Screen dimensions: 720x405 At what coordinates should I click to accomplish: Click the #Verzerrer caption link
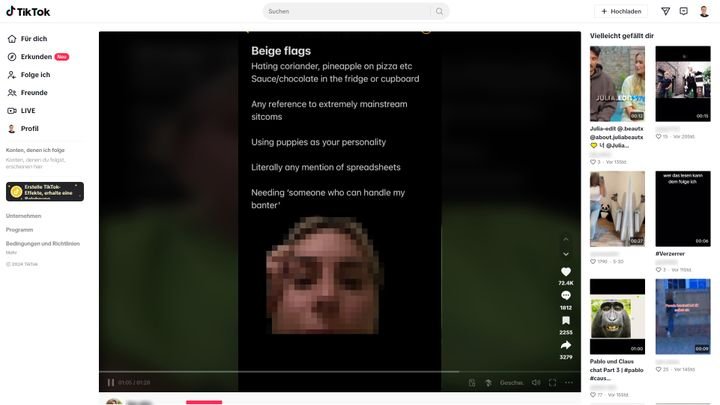click(x=670, y=253)
